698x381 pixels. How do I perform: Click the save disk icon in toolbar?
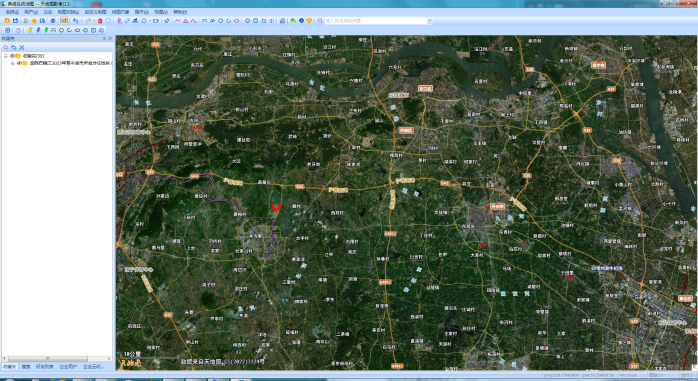(x=16, y=20)
